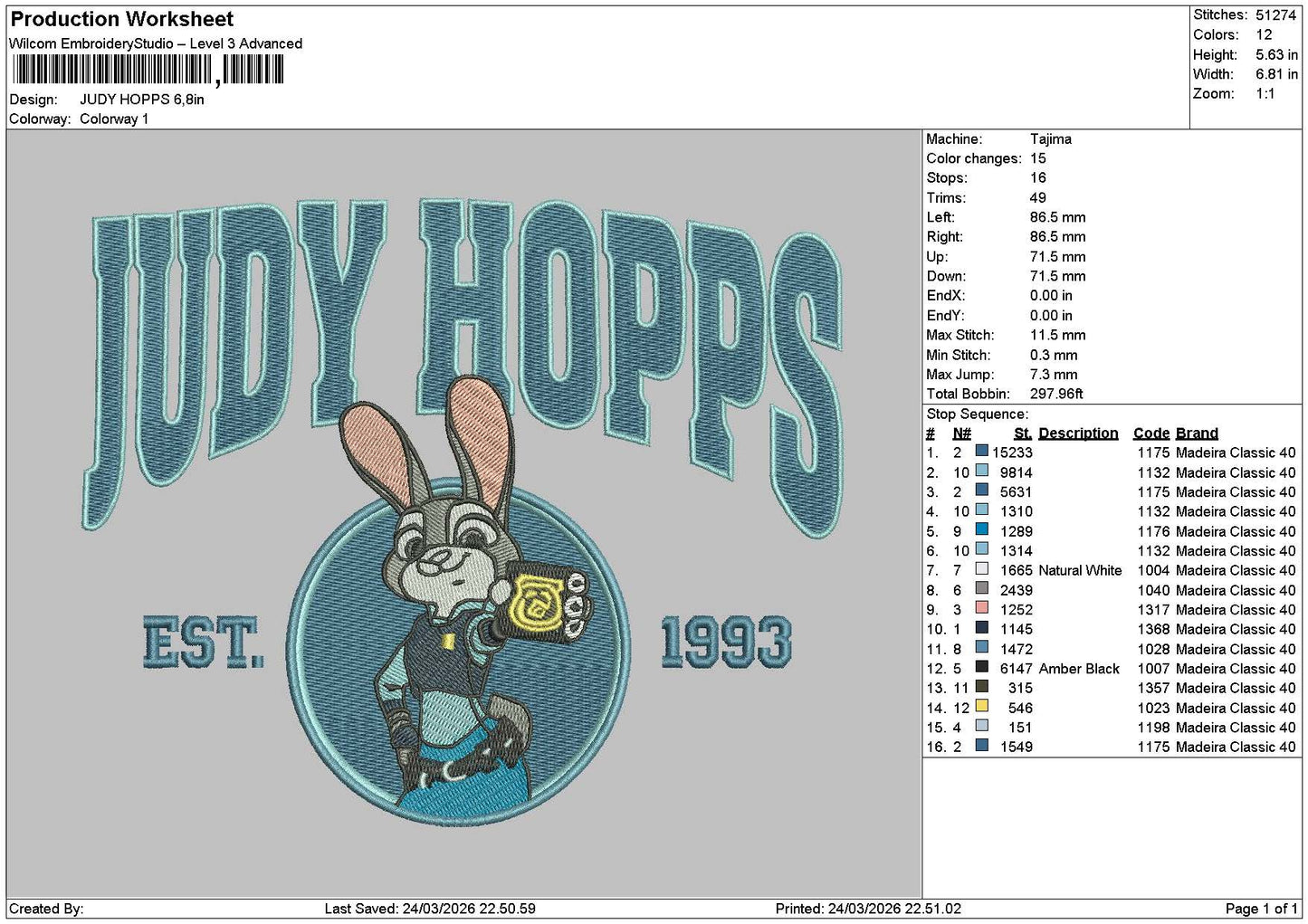Click the barcode below the worksheet title
This screenshot has width=1308, height=924.
[148, 70]
